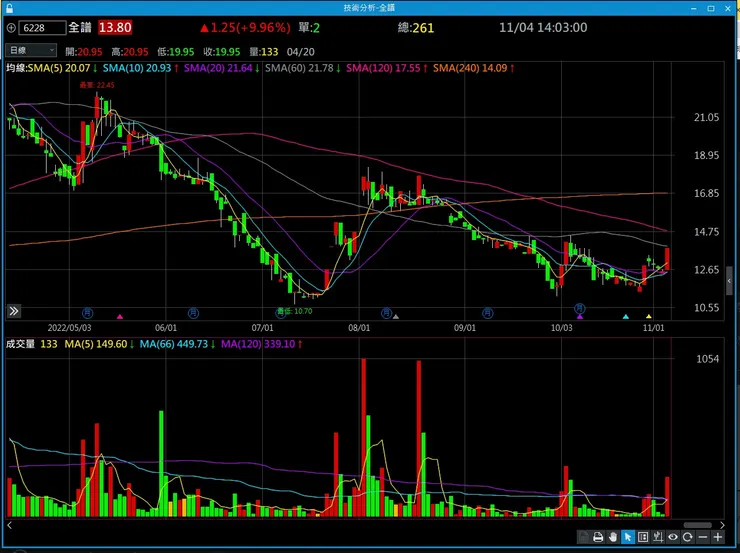Click the greyed document icon in bottom toolbar
The width and height of the screenshot is (740, 553).
coord(584,537)
